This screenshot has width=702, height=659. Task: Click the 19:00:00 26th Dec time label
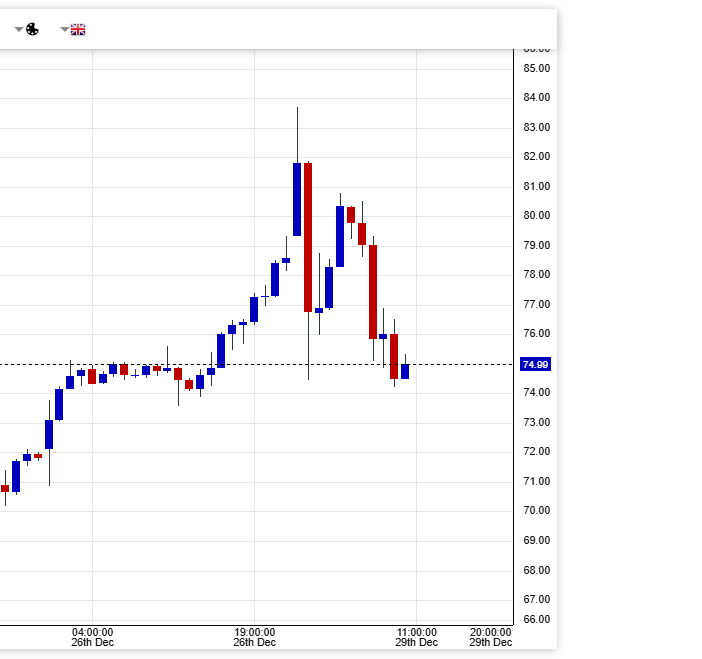coord(254,637)
